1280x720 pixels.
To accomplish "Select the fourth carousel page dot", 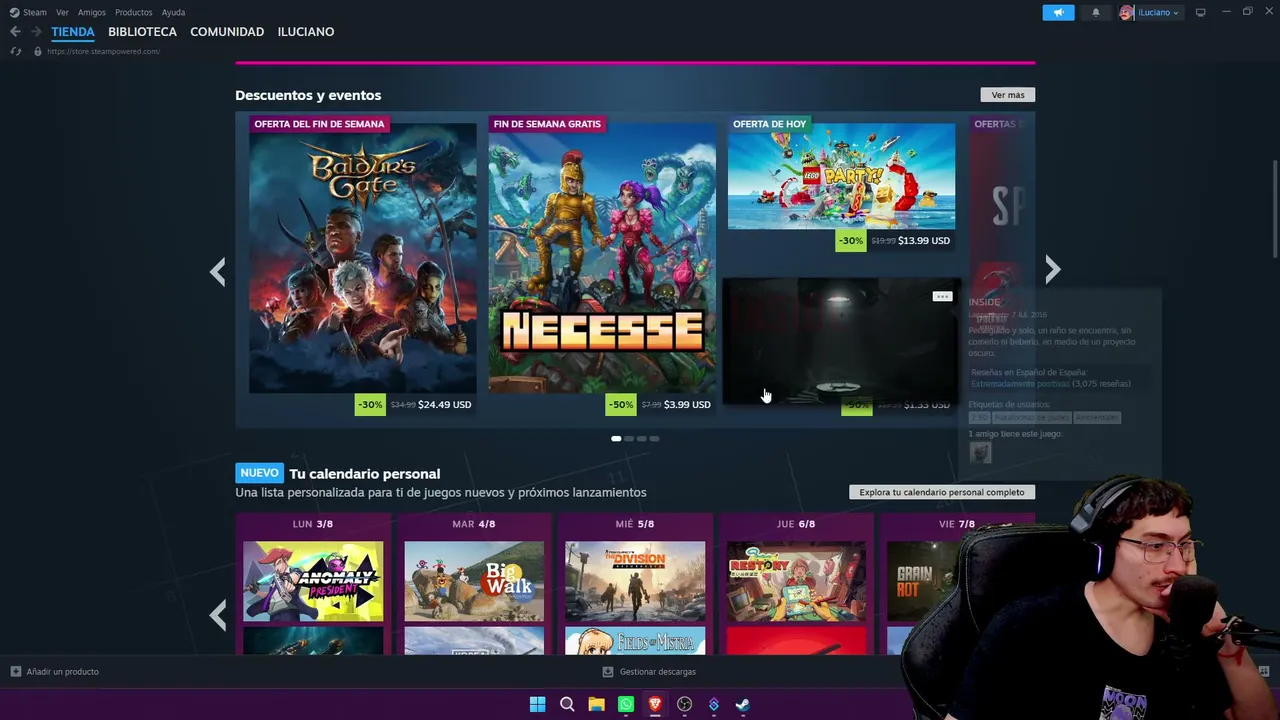I will coord(655,438).
